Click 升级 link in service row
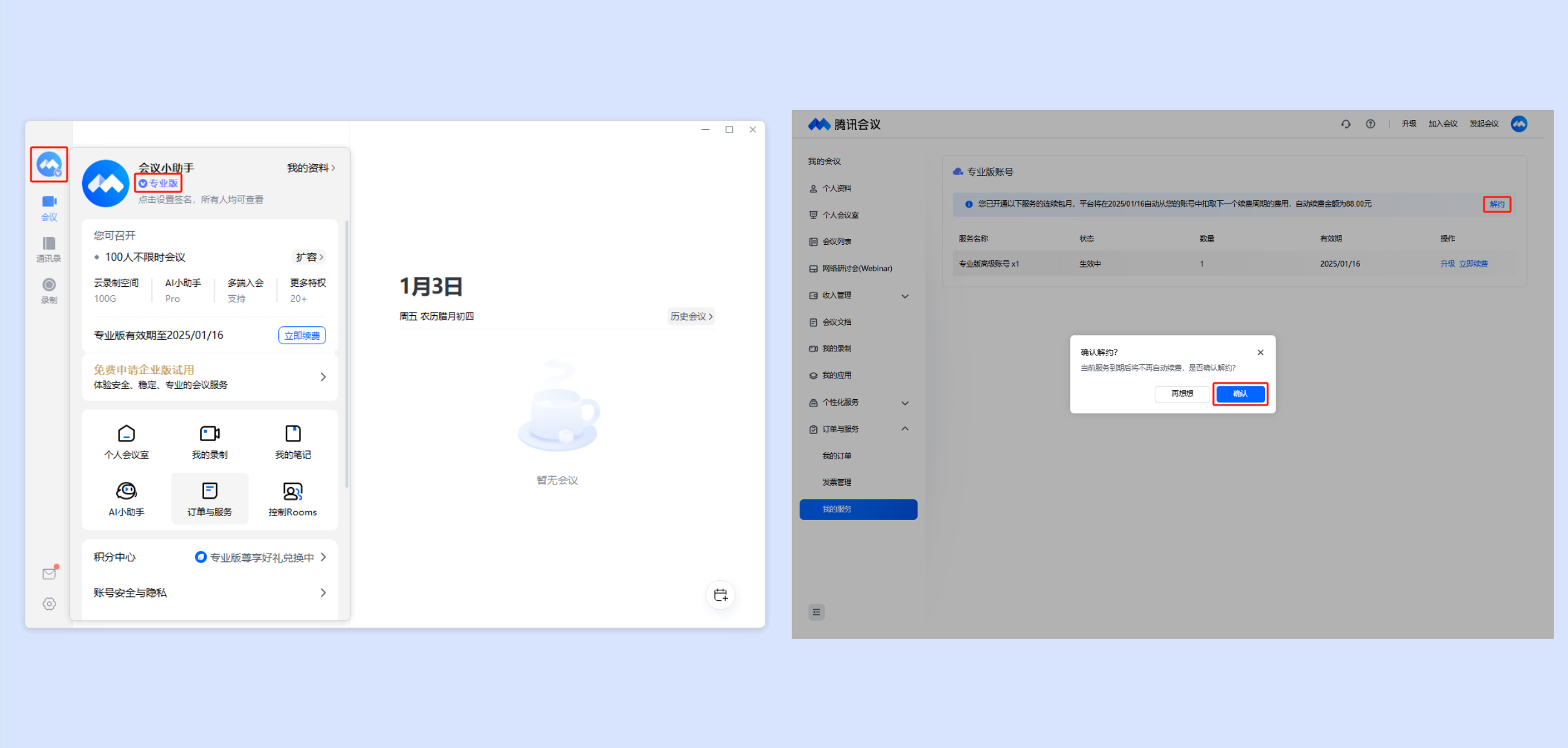The image size is (1568, 748). point(1447,264)
